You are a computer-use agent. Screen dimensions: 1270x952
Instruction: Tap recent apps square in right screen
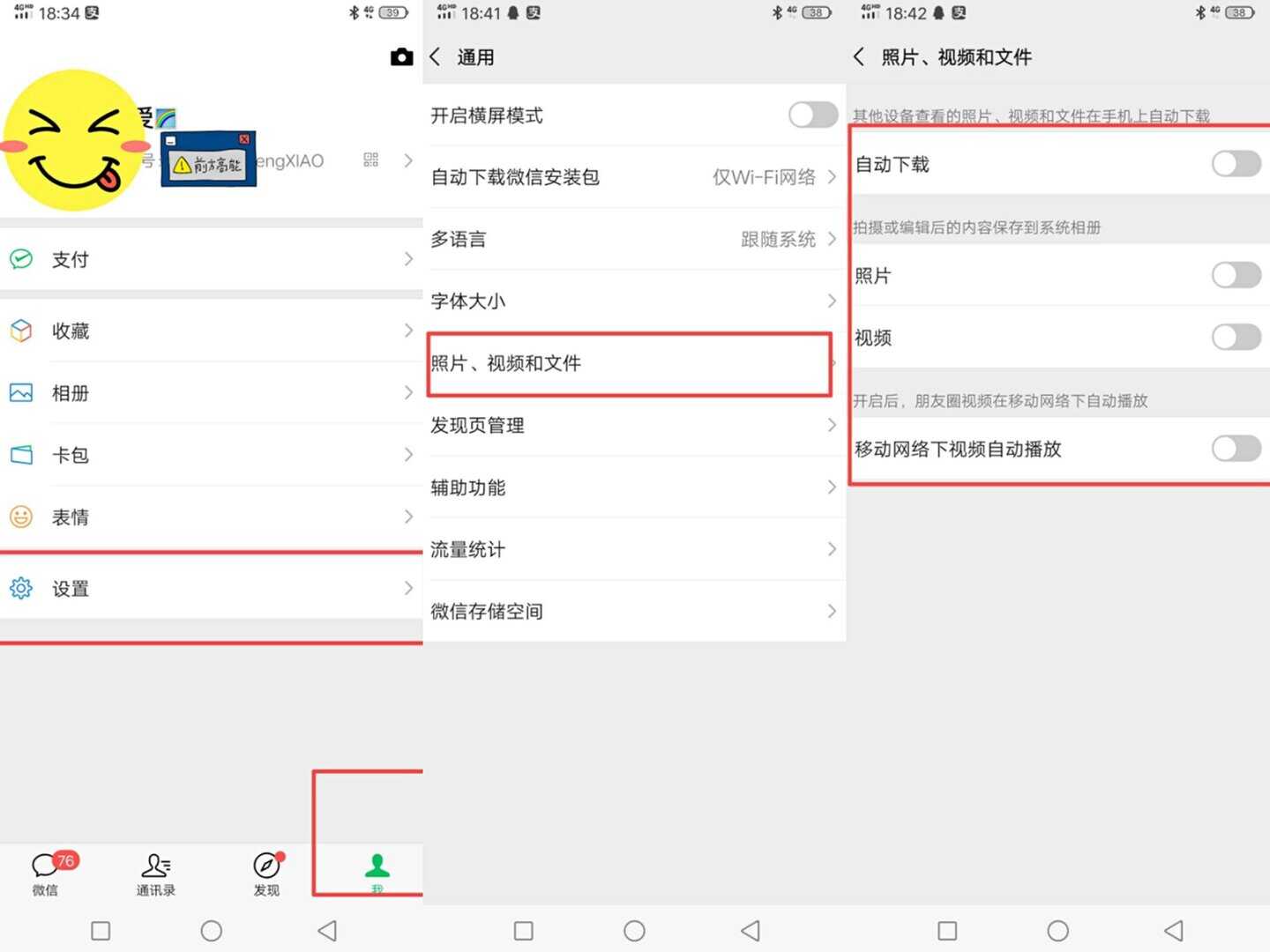coord(947,930)
